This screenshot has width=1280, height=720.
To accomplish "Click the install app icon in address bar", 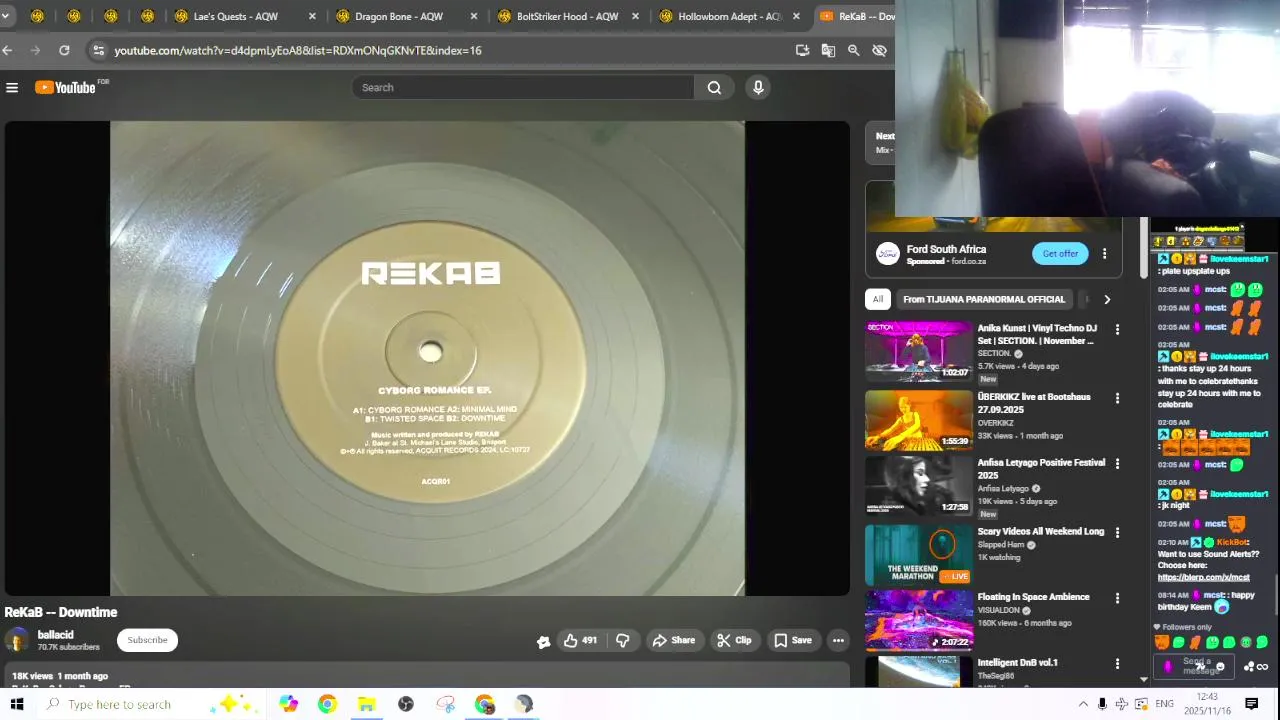I will [x=802, y=50].
